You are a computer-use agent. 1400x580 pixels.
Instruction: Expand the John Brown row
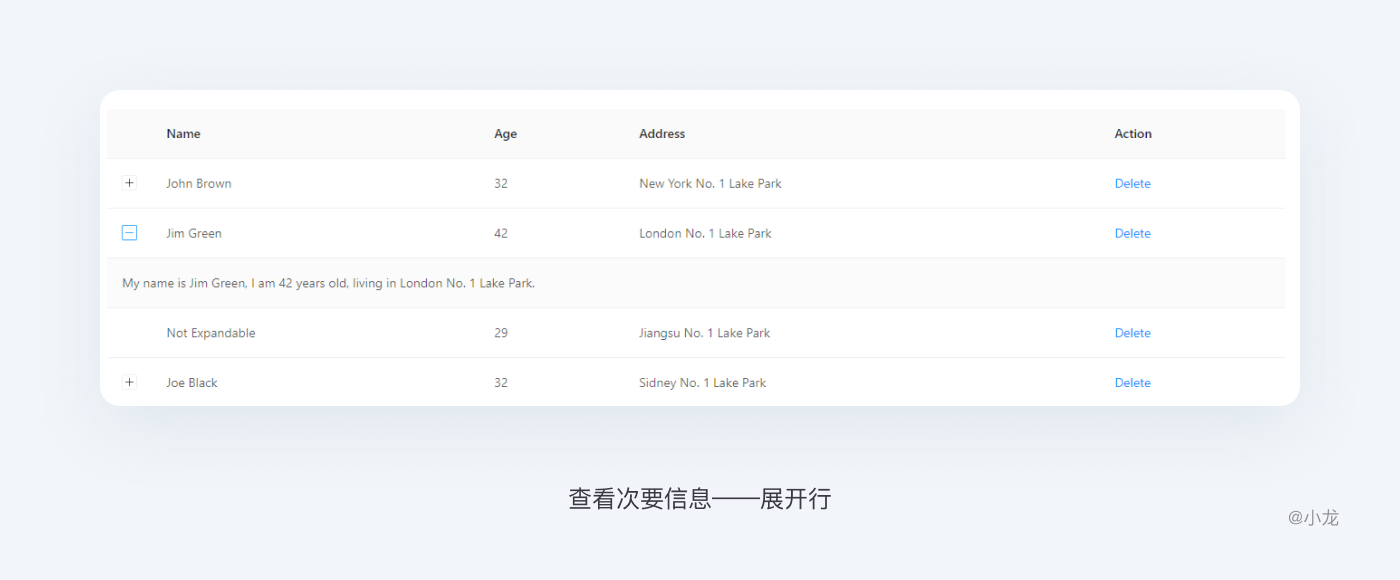coord(129,183)
